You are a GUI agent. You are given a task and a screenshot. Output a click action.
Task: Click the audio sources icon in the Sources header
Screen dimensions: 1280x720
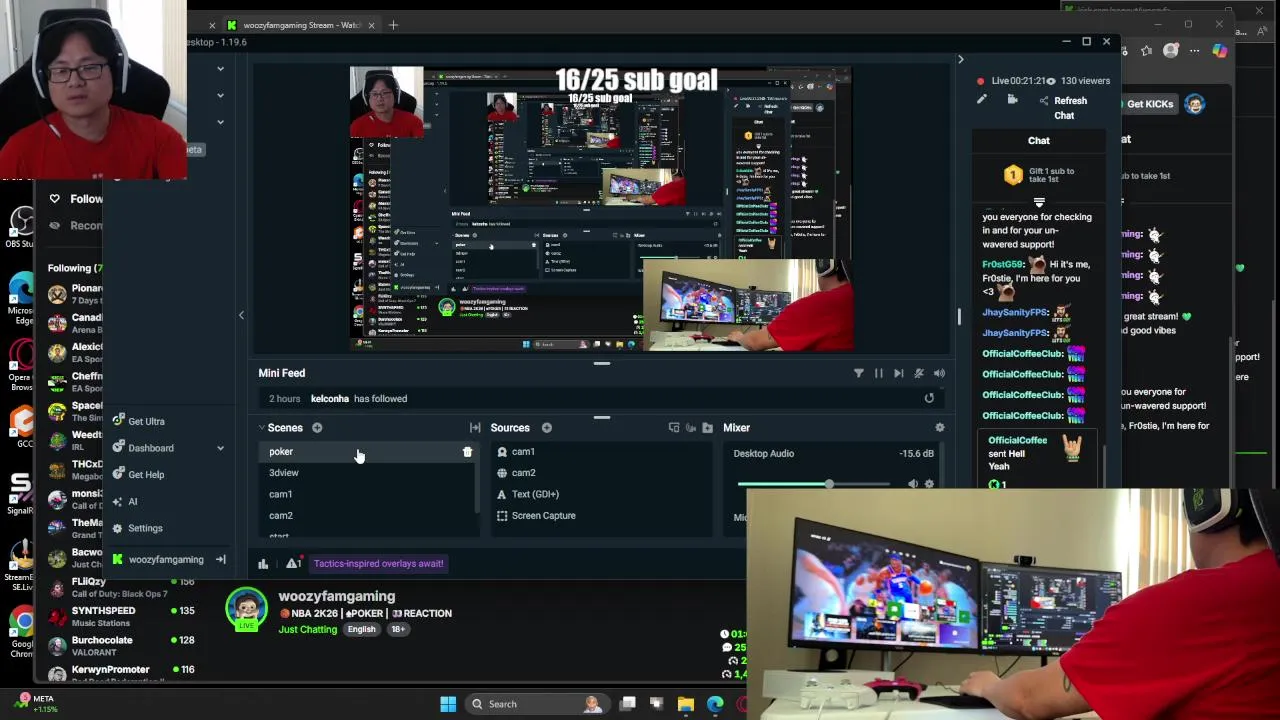pyautogui.click(x=690, y=428)
